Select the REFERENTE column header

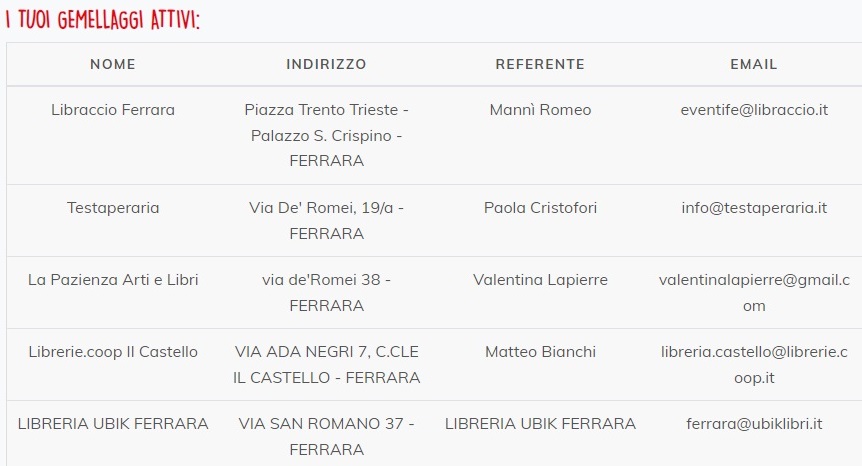540,64
